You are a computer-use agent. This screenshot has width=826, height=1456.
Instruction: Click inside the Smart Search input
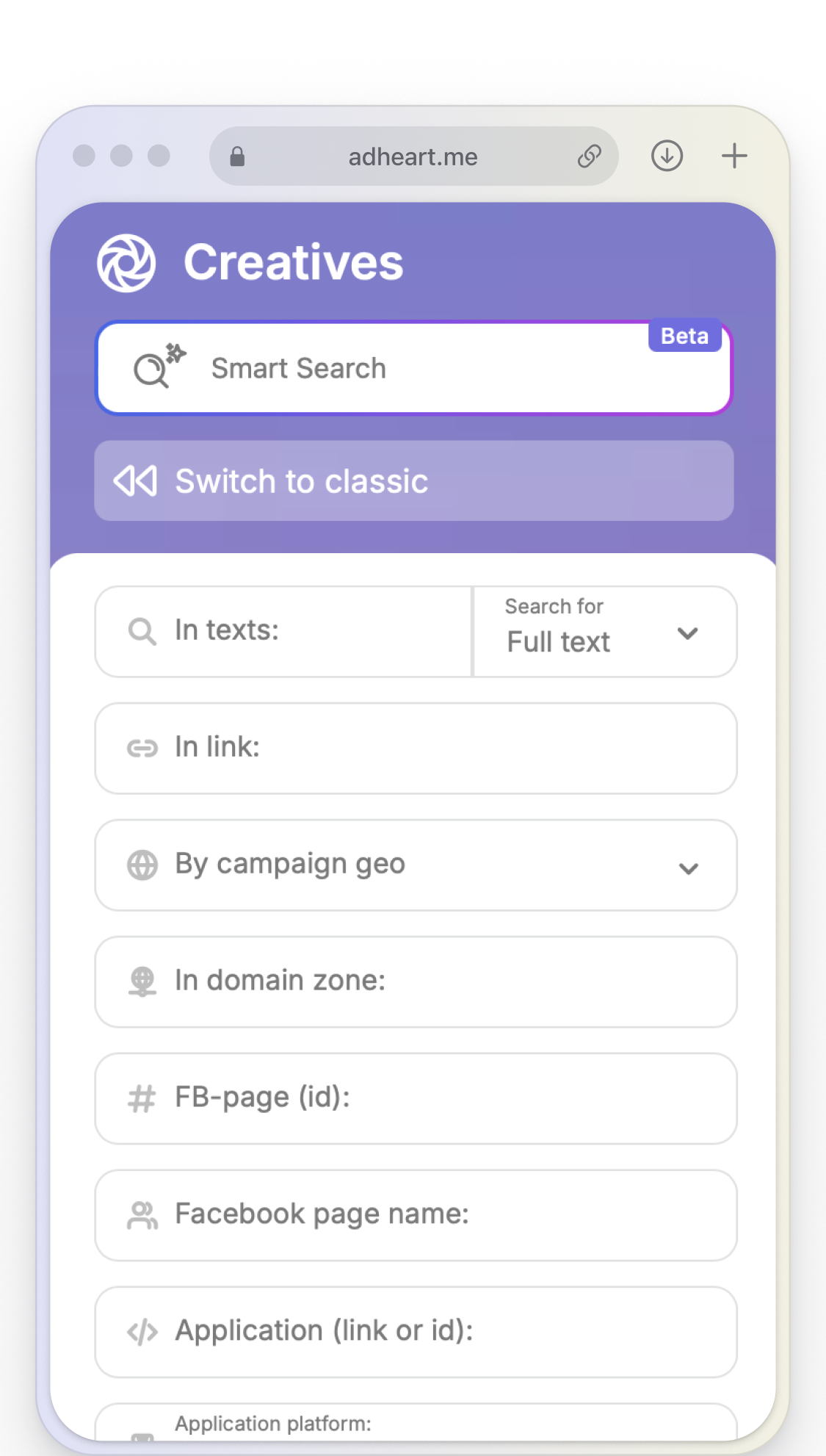coord(411,367)
